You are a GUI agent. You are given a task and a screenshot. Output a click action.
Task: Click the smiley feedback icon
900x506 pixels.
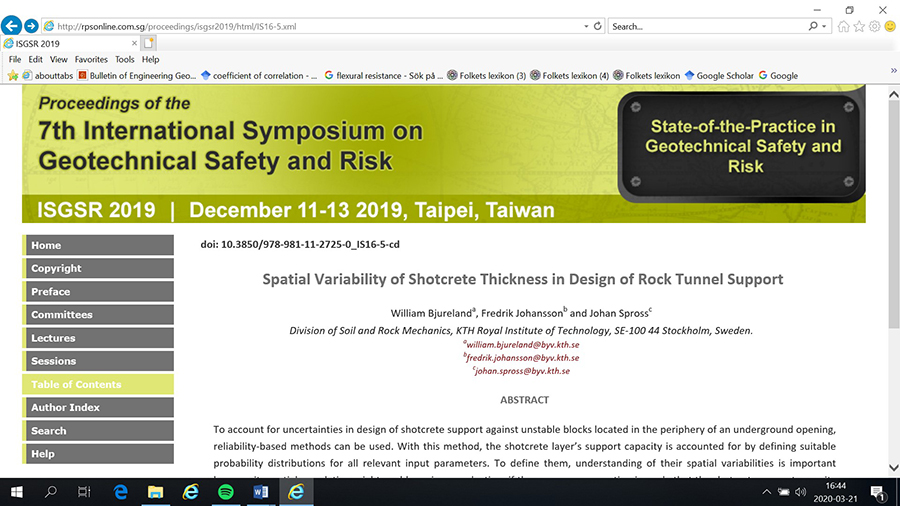[x=889, y=26]
